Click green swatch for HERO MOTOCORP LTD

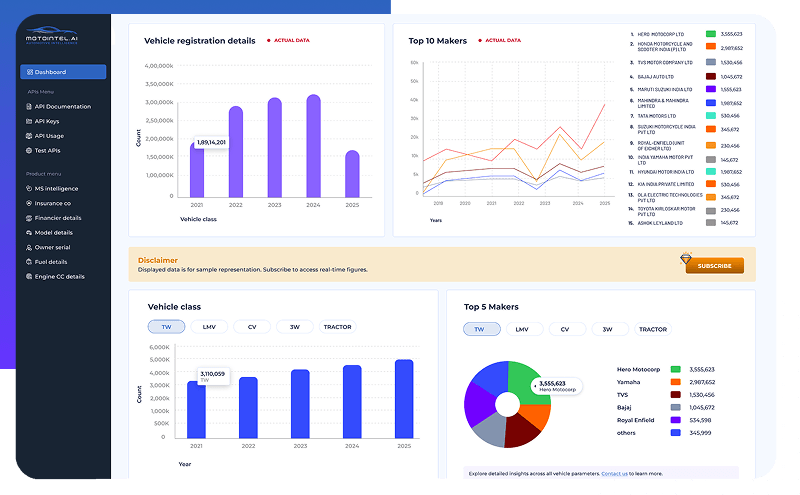coord(711,34)
